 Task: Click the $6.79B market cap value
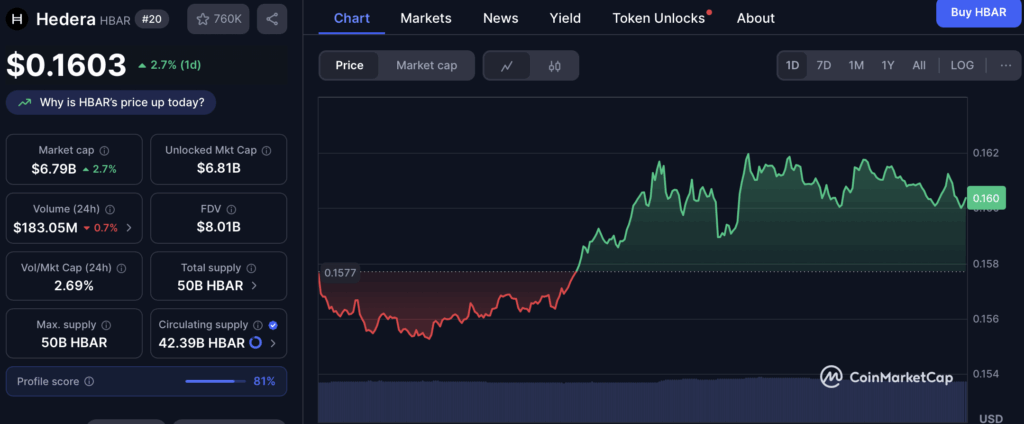click(54, 169)
